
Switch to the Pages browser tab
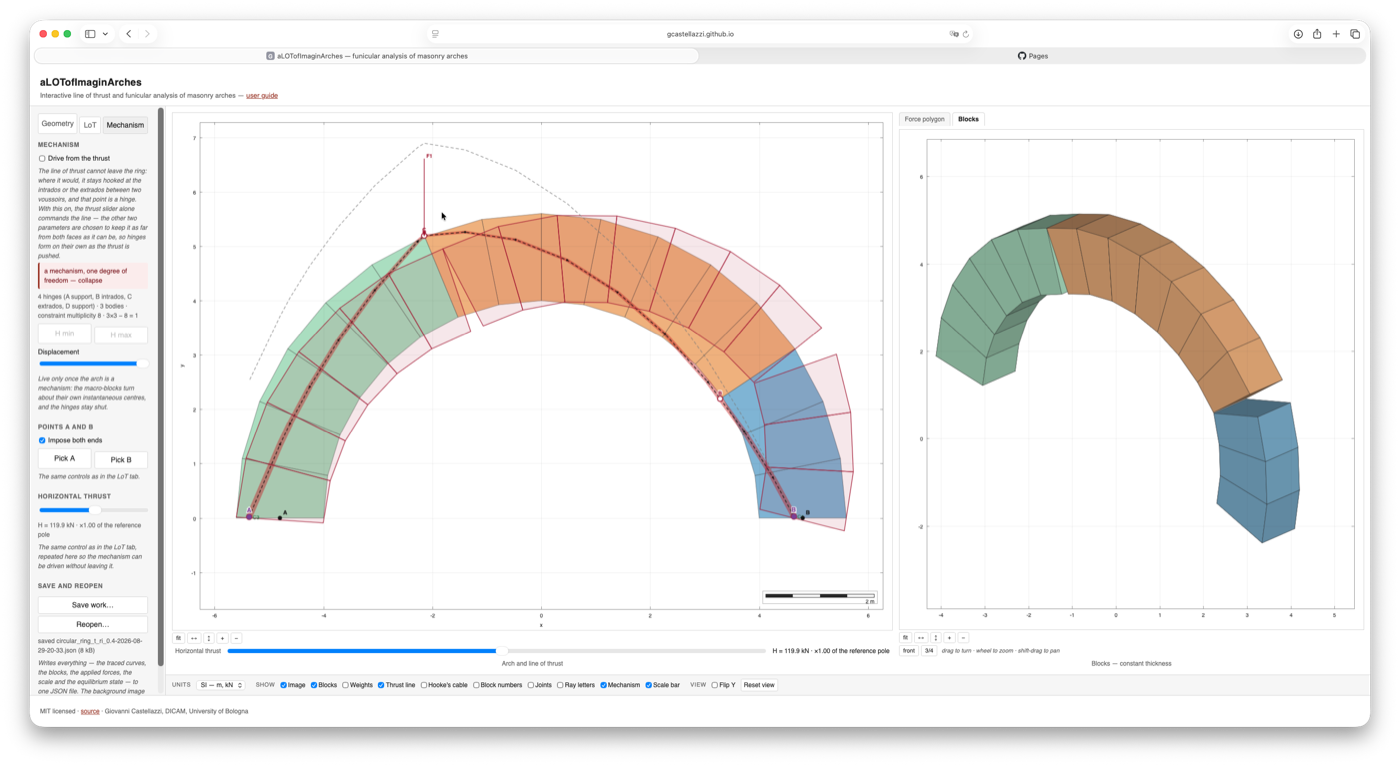[x=1033, y=56]
